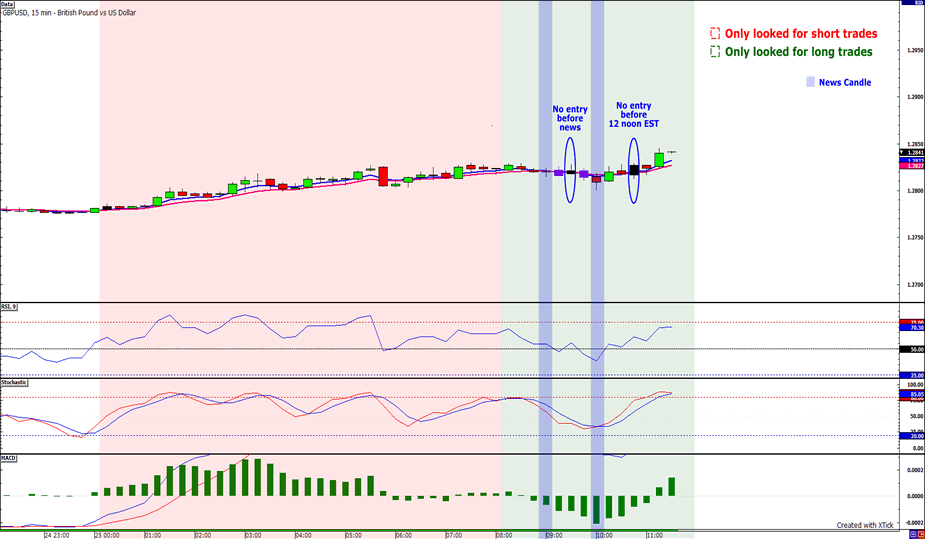Click the red icon in the bottom-right corner
925x539 pixels.
(x=921, y=534)
